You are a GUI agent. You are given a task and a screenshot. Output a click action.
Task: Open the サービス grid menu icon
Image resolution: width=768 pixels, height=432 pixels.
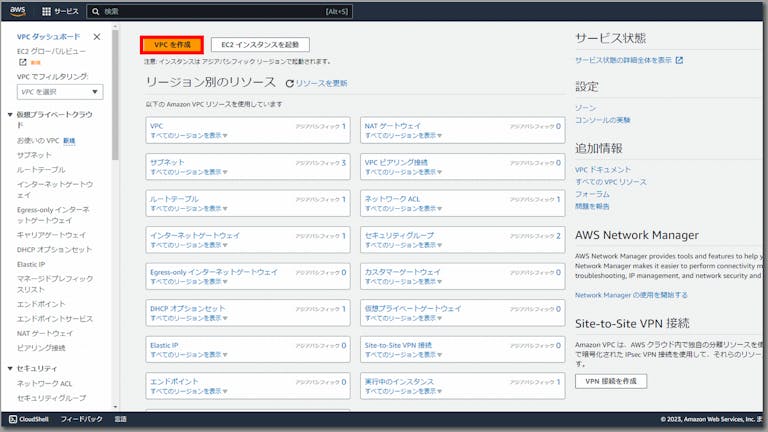pos(46,11)
